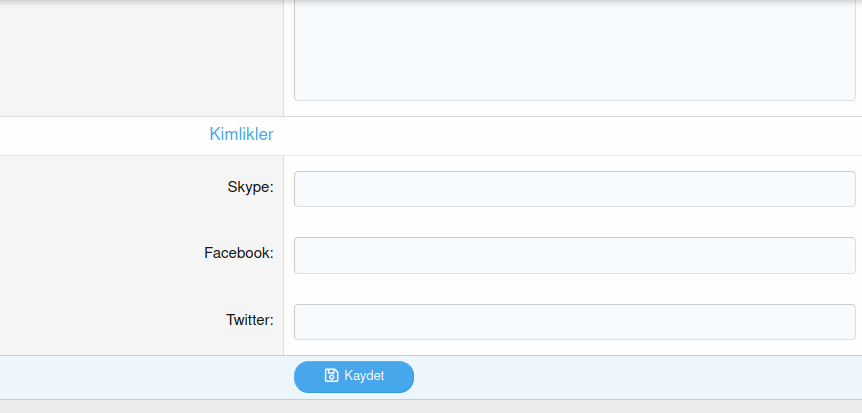Select the Twitter text box
862x413 pixels.
pyautogui.click(x=574, y=322)
